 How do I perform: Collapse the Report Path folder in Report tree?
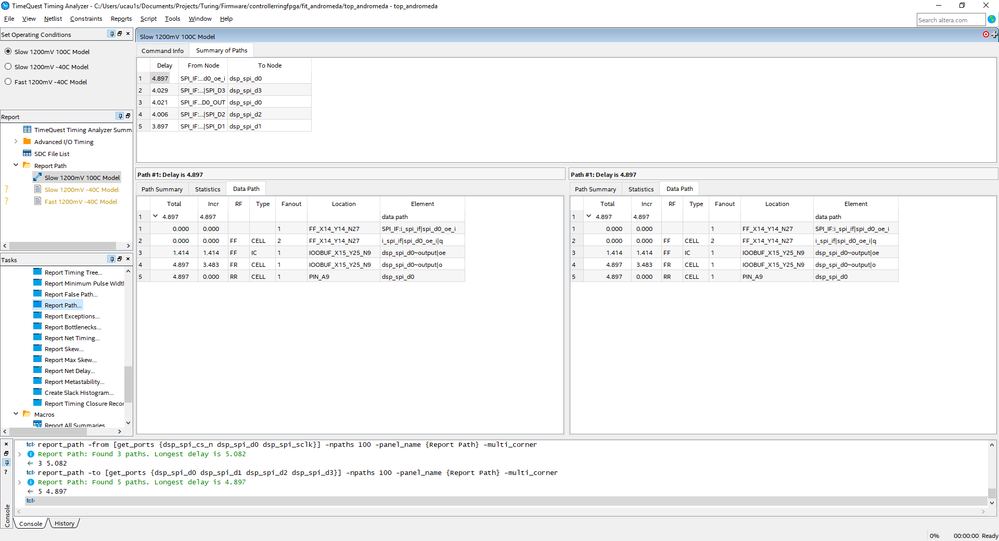click(15, 166)
